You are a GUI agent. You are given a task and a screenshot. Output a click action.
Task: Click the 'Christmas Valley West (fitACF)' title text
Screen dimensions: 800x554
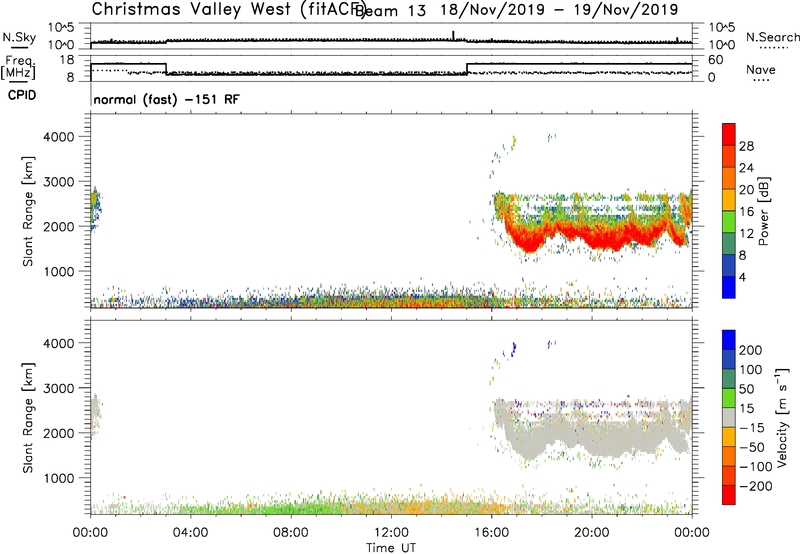pyautogui.click(x=229, y=10)
